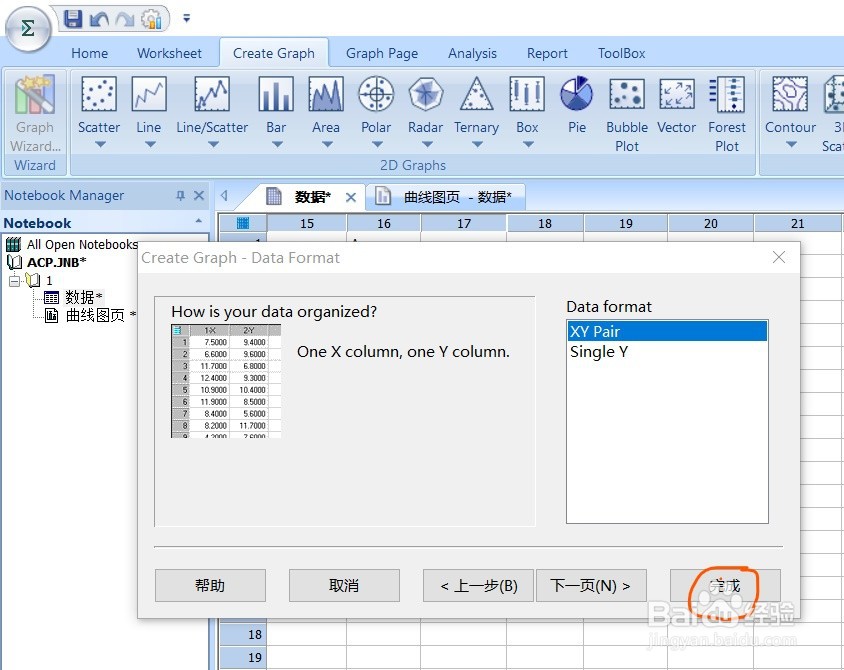Viewport: 844px width, 670px height.
Task: Open the Graph Wizard
Action: (34, 110)
